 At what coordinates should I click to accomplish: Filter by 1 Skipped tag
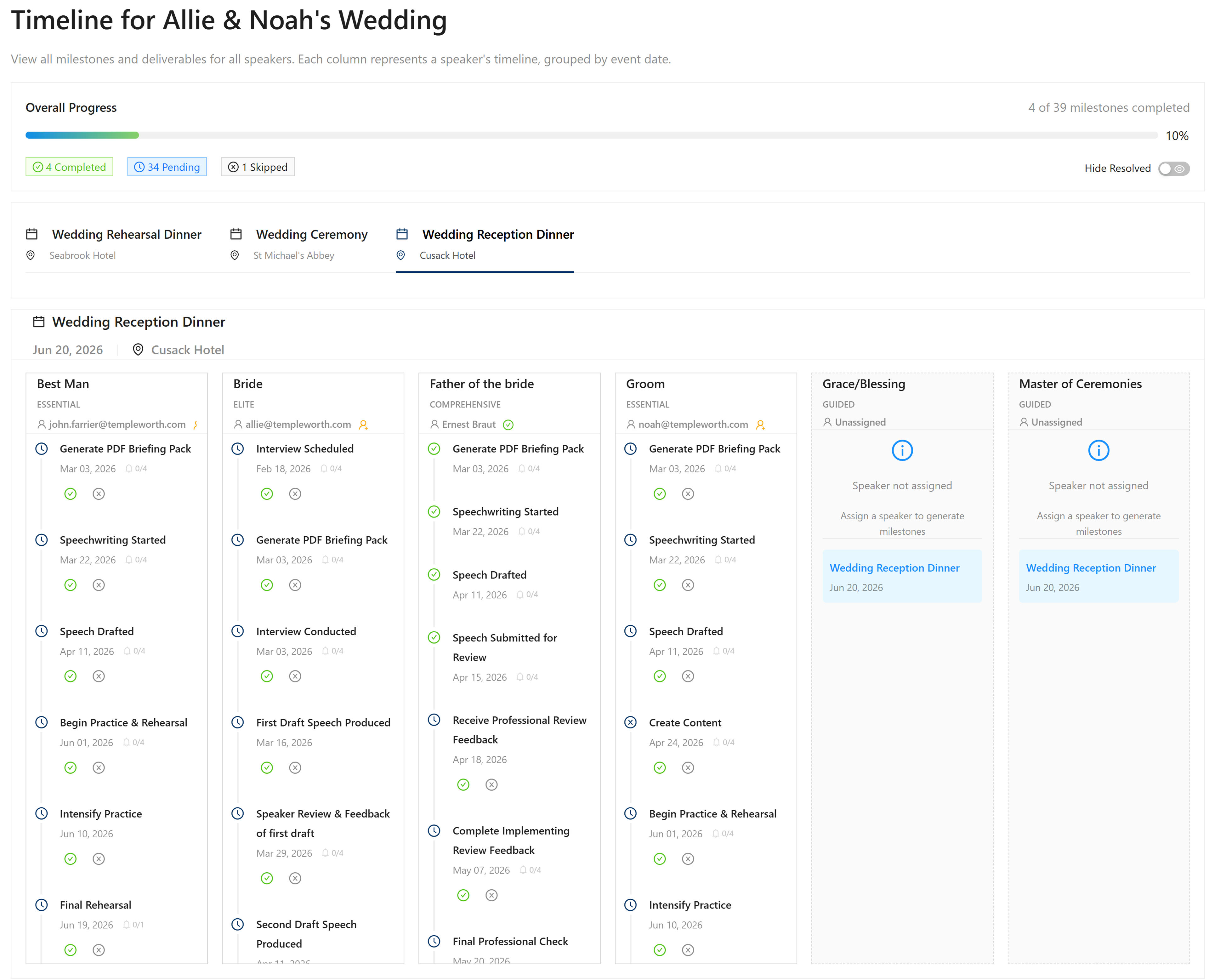coord(257,167)
